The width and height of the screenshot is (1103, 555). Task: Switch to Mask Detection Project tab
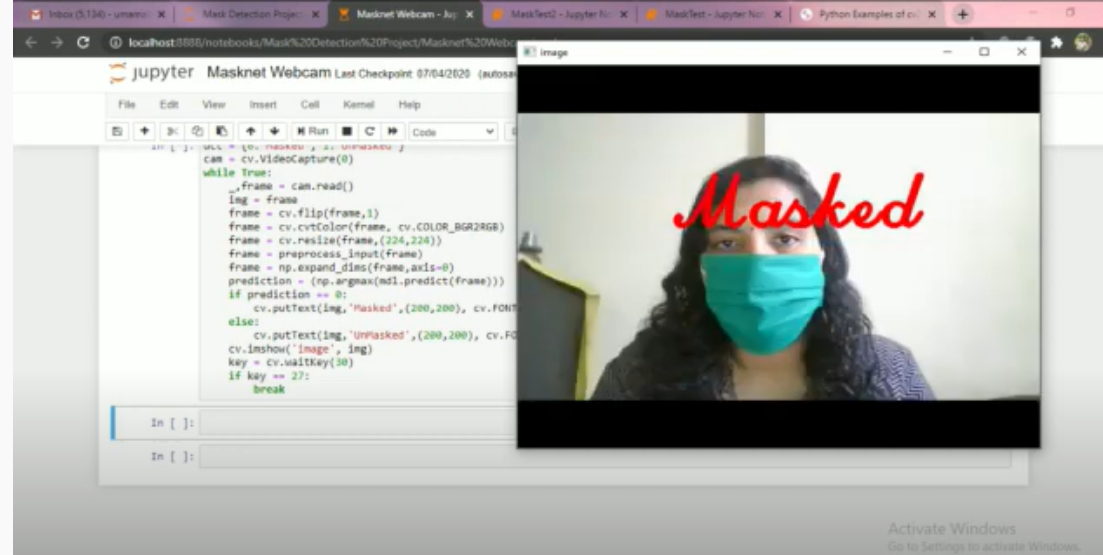point(252,14)
